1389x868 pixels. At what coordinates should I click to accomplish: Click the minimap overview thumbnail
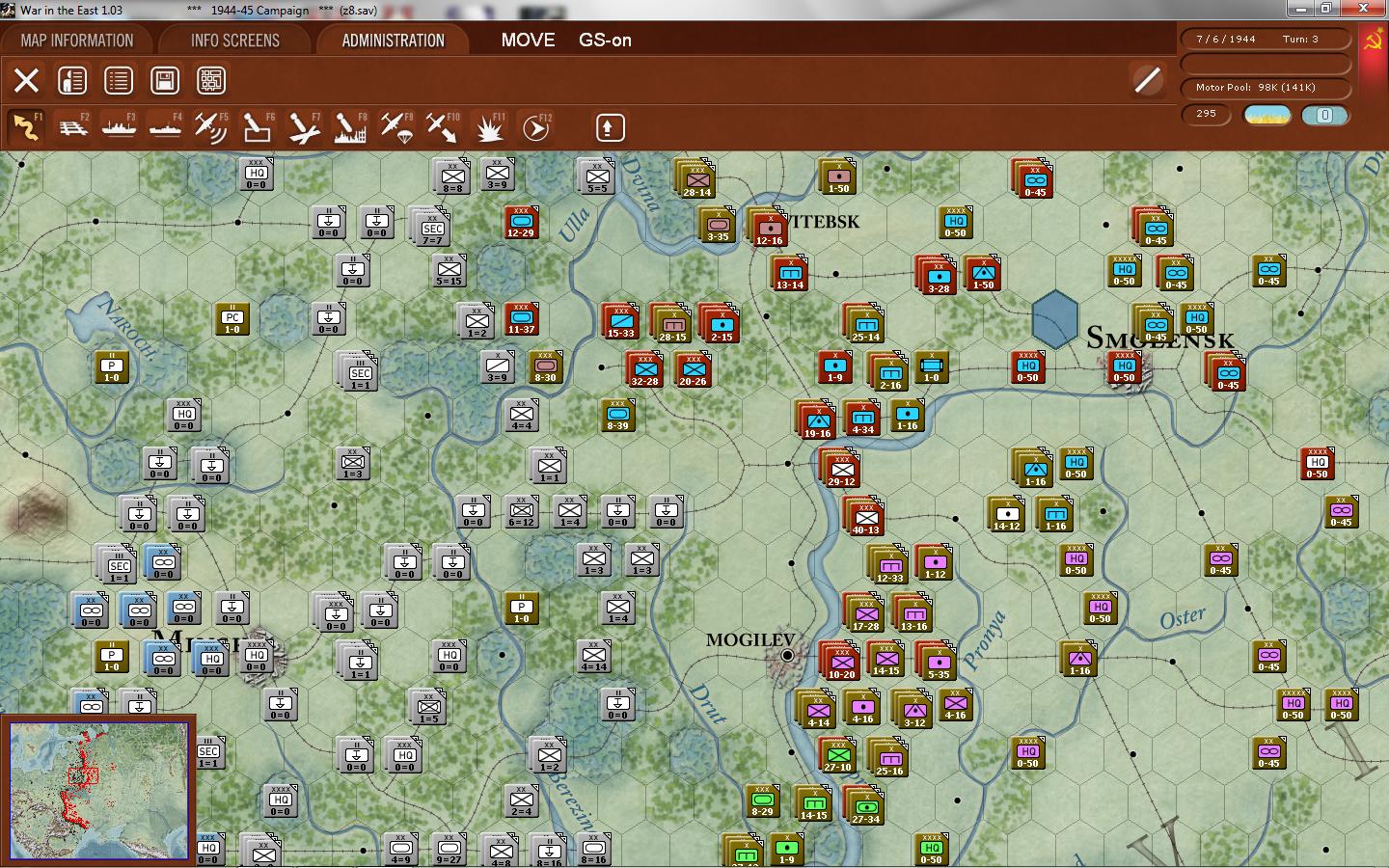point(98,790)
